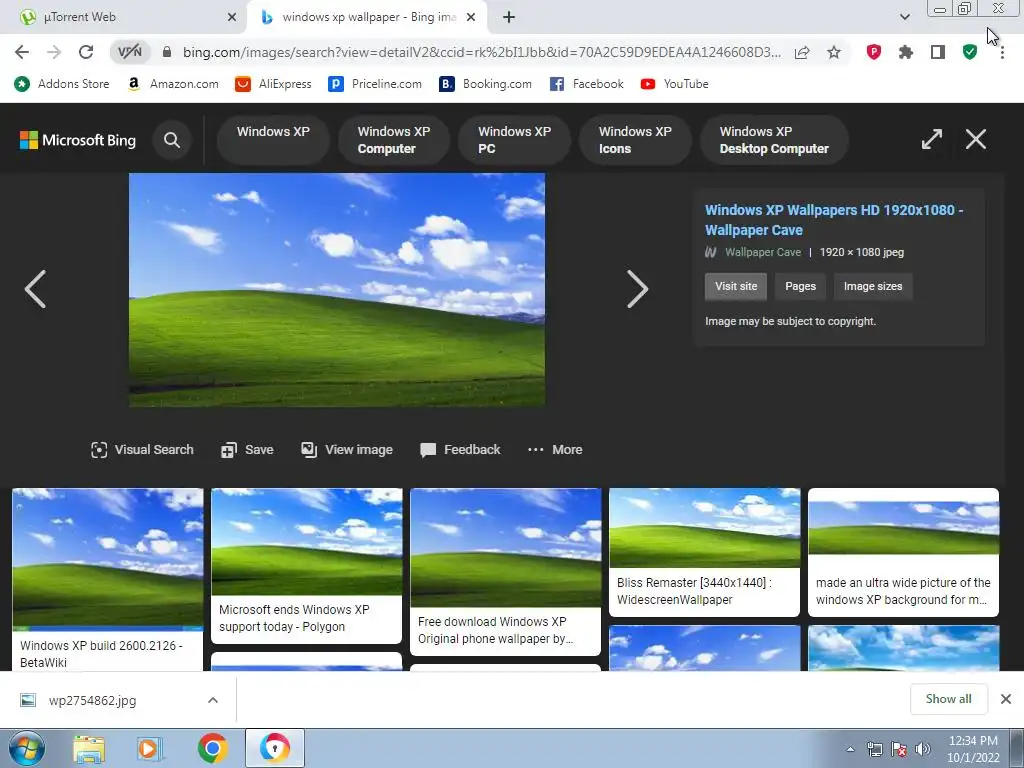Open the media player taskbar icon
Image resolution: width=1024 pixels, height=768 pixels.
pyautogui.click(x=148, y=748)
